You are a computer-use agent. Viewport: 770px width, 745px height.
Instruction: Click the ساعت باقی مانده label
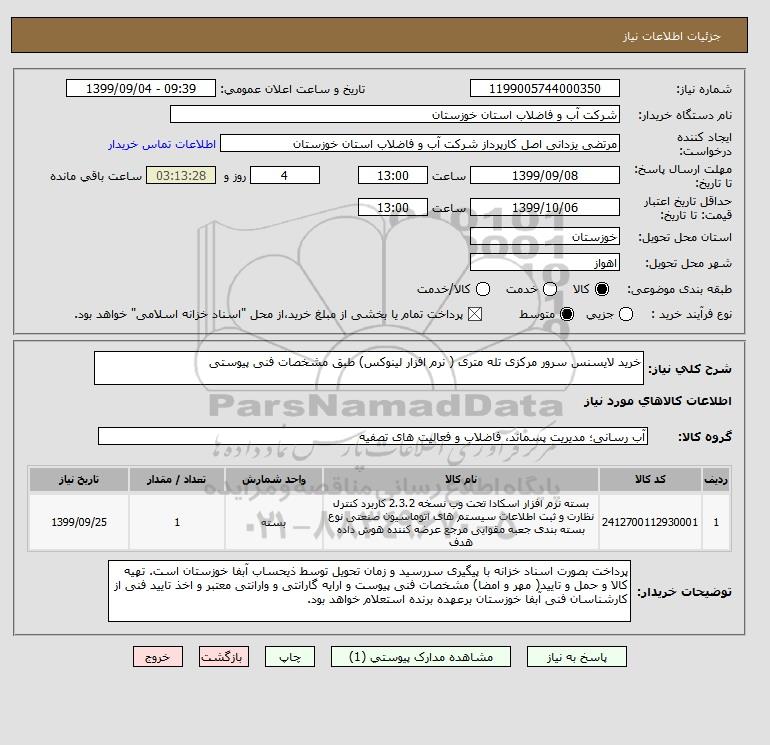(x=96, y=176)
